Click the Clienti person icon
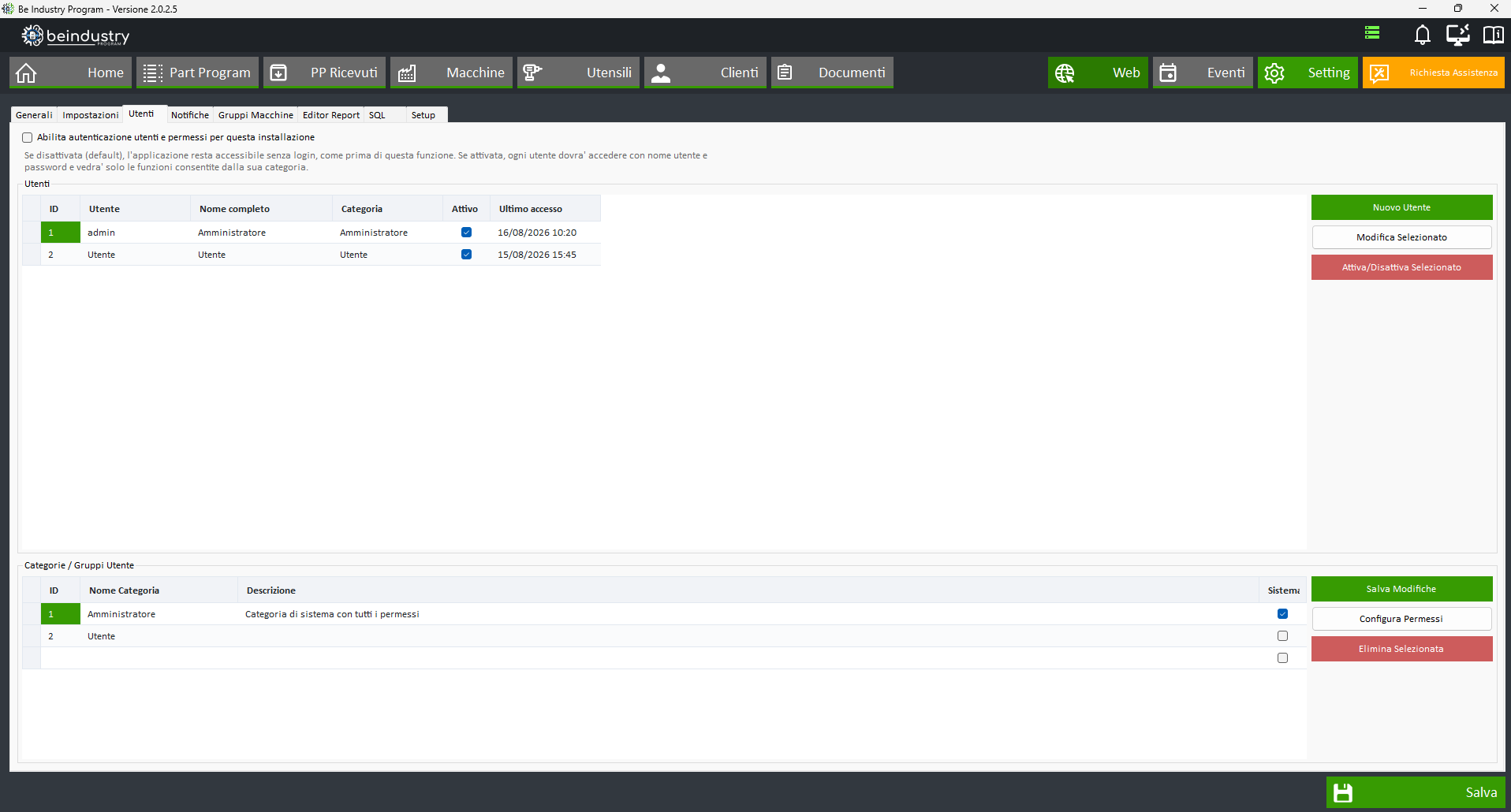This screenshot has width=1511, height=812. click(661, 73)
